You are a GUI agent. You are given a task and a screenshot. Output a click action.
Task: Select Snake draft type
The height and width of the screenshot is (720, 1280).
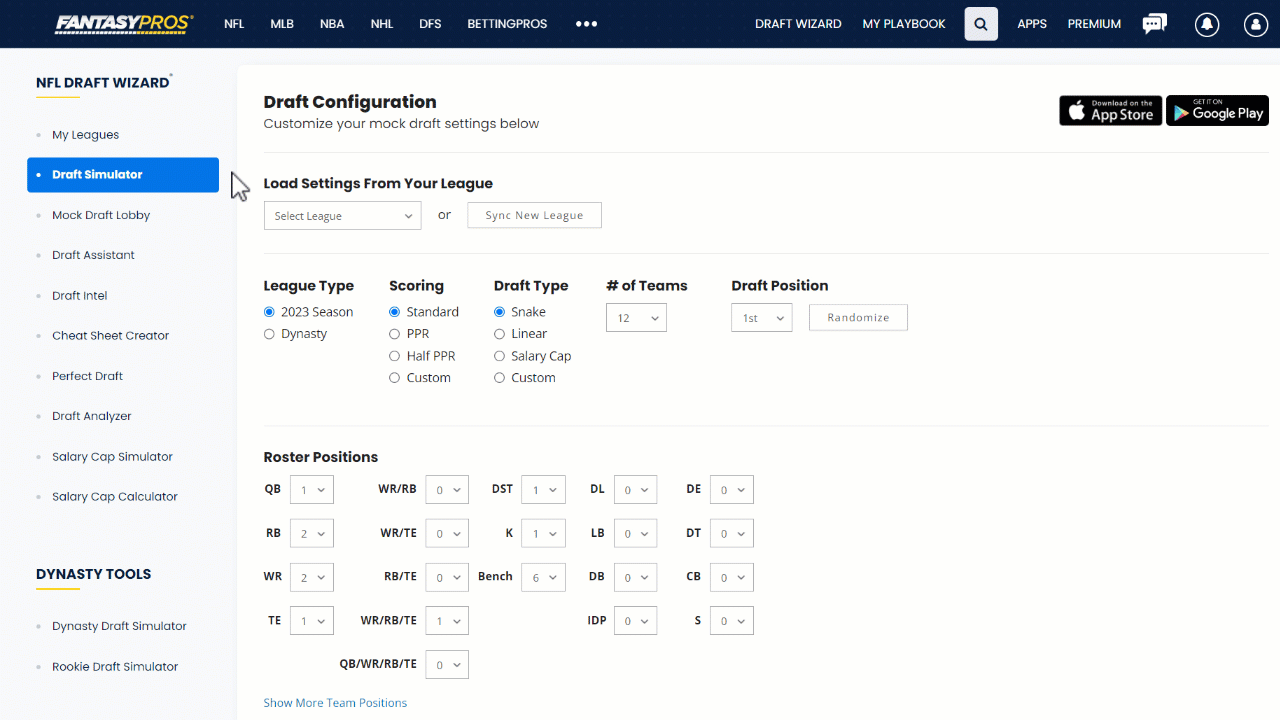(x=500, y=312)
